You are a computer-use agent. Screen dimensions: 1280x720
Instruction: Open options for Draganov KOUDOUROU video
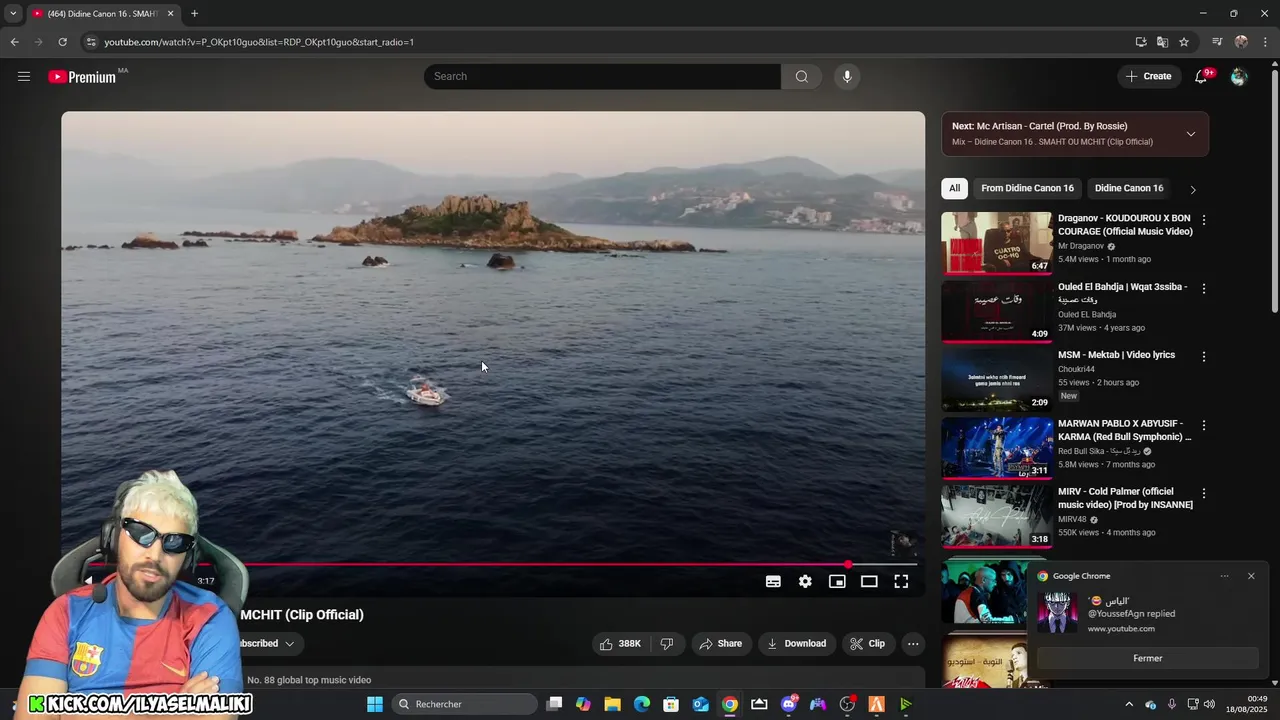[1203, 220]
